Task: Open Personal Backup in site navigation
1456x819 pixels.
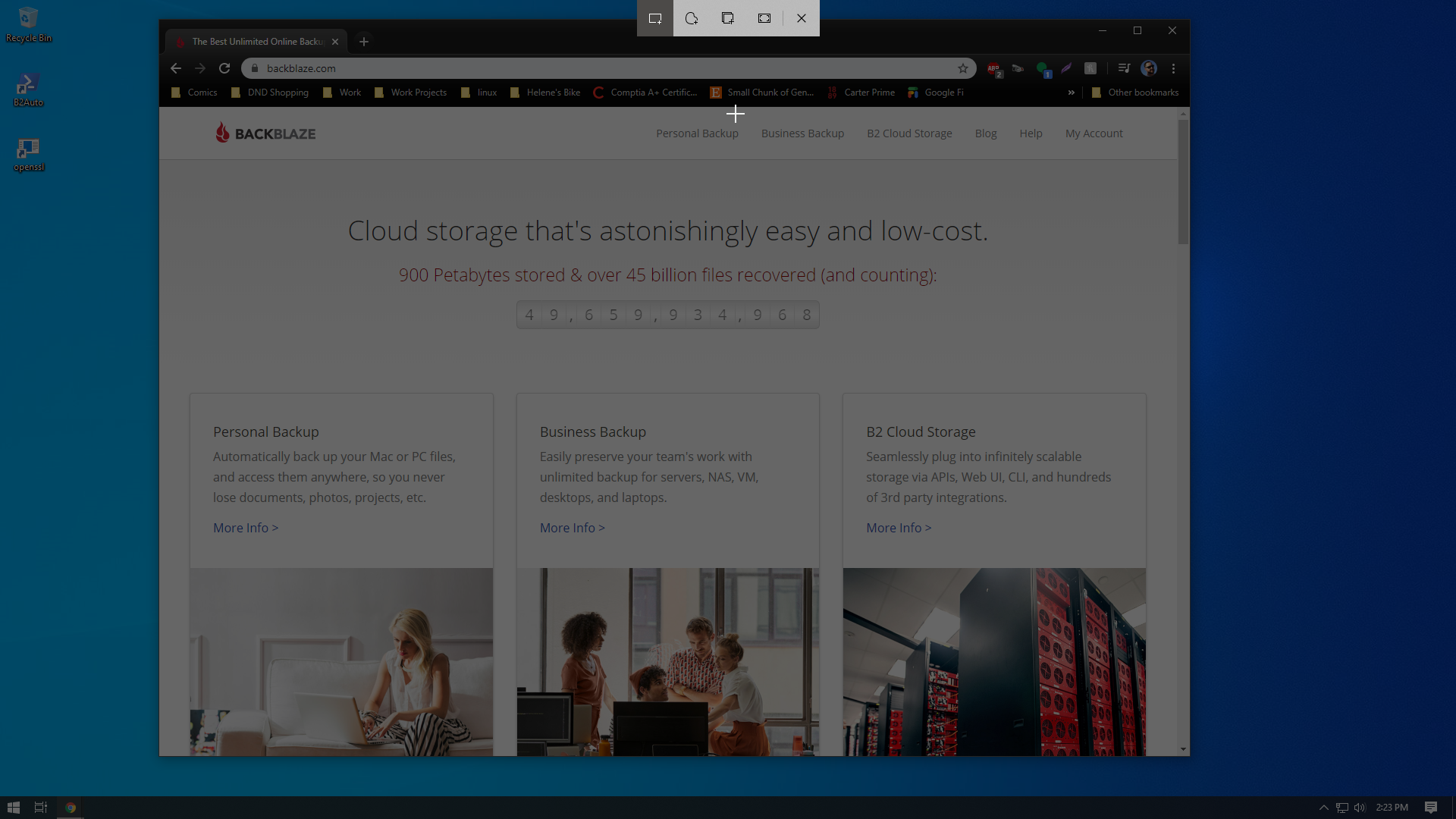Action: pos(697,133)
